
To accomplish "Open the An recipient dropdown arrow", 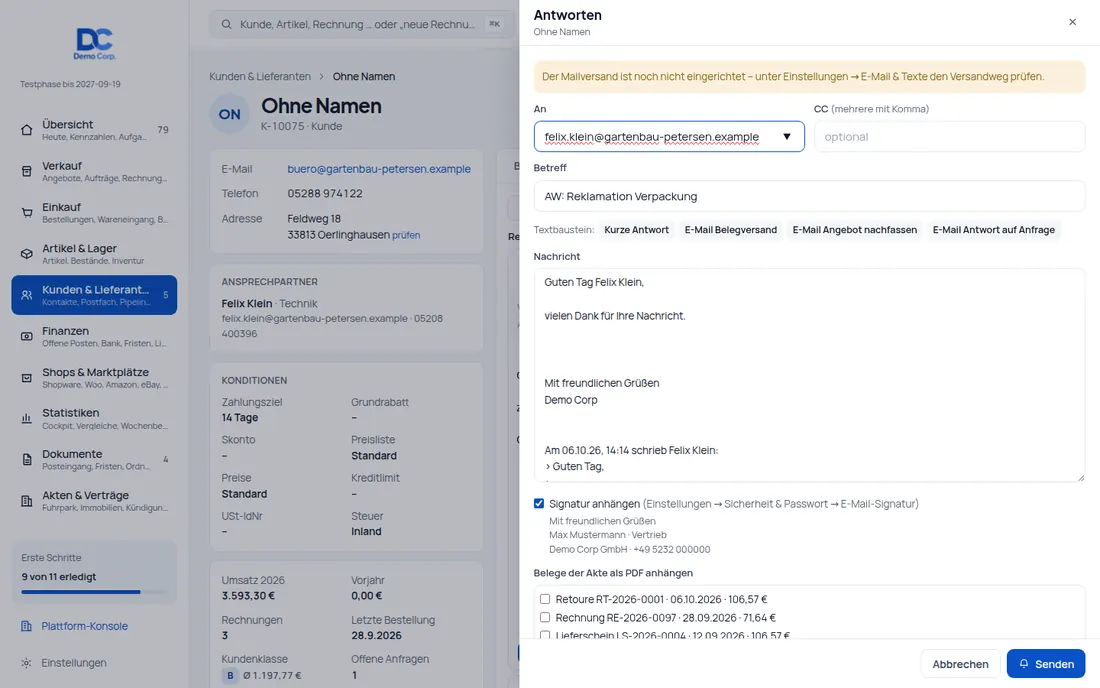I will tap(787, 137).
